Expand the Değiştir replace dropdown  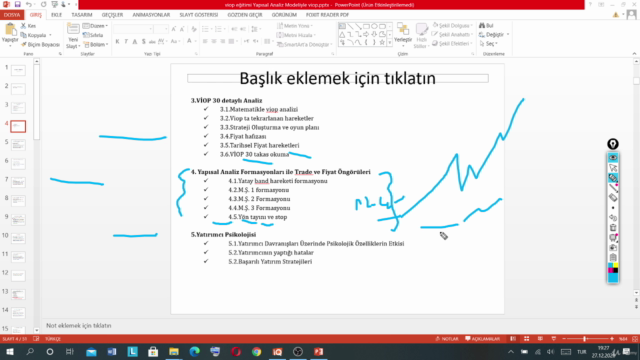tap(494, 35)
